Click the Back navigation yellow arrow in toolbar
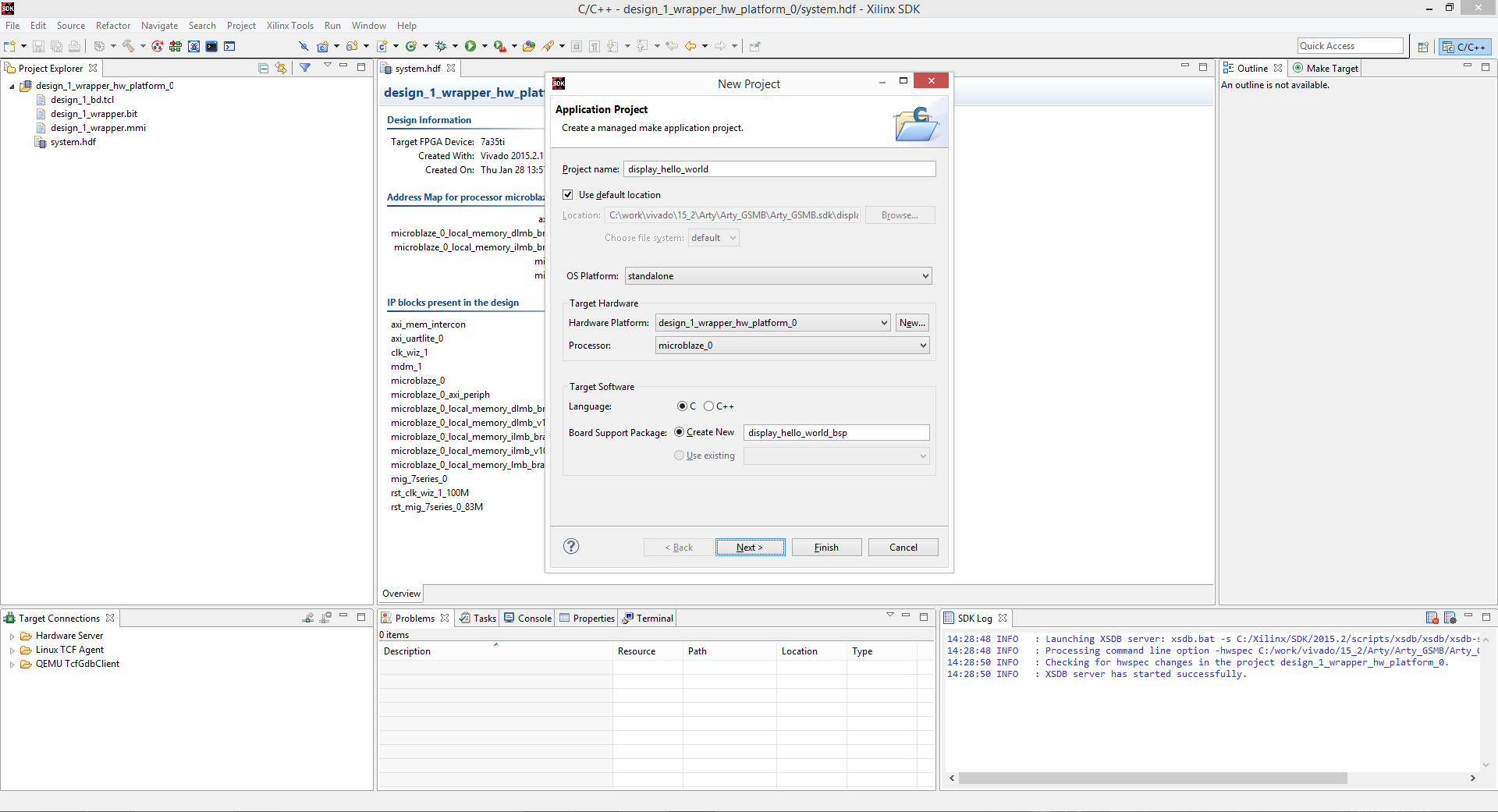The height and width of the screenshot is (812, 1498). 690,46
